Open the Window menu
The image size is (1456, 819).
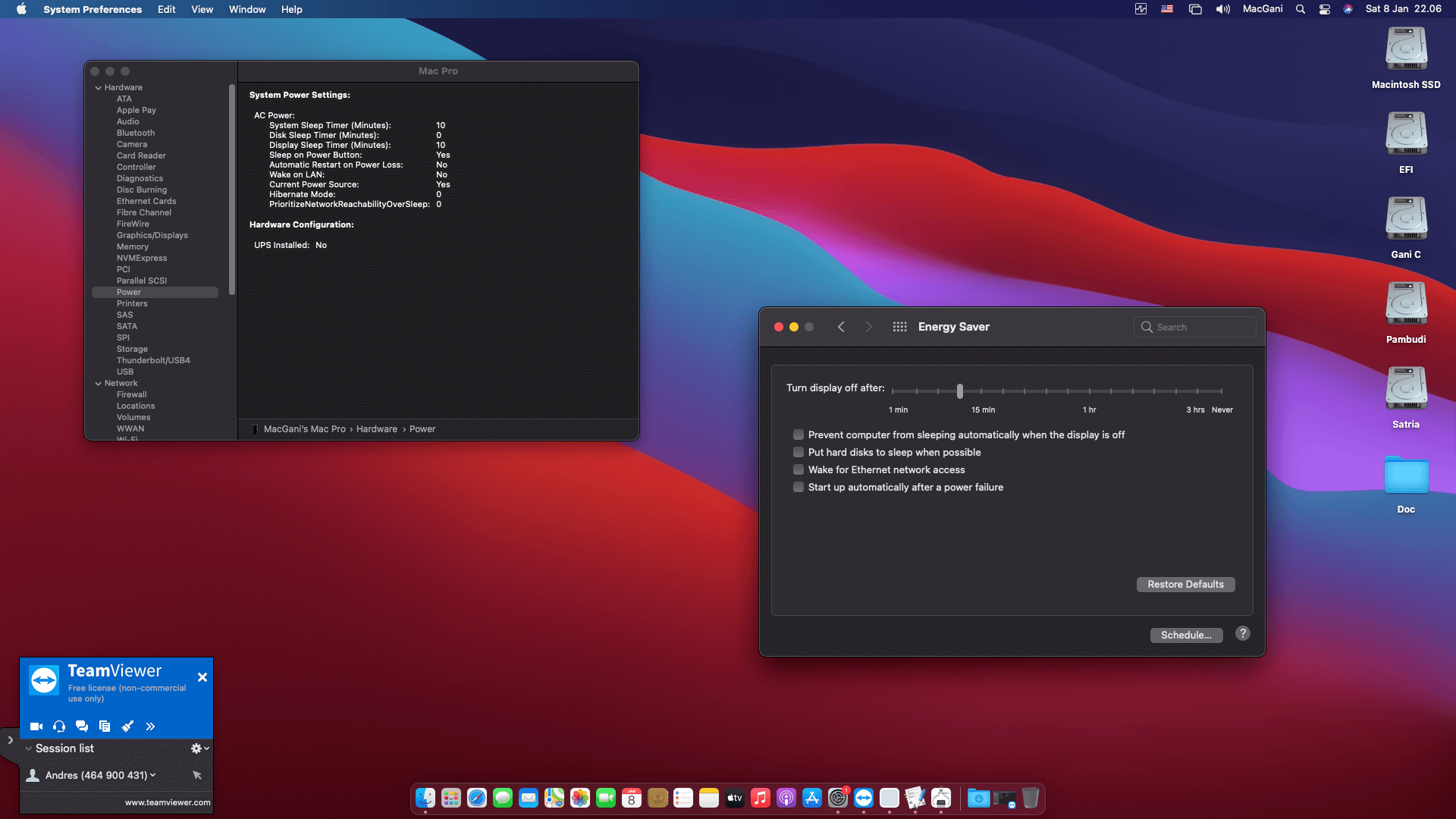pos(246,9)
